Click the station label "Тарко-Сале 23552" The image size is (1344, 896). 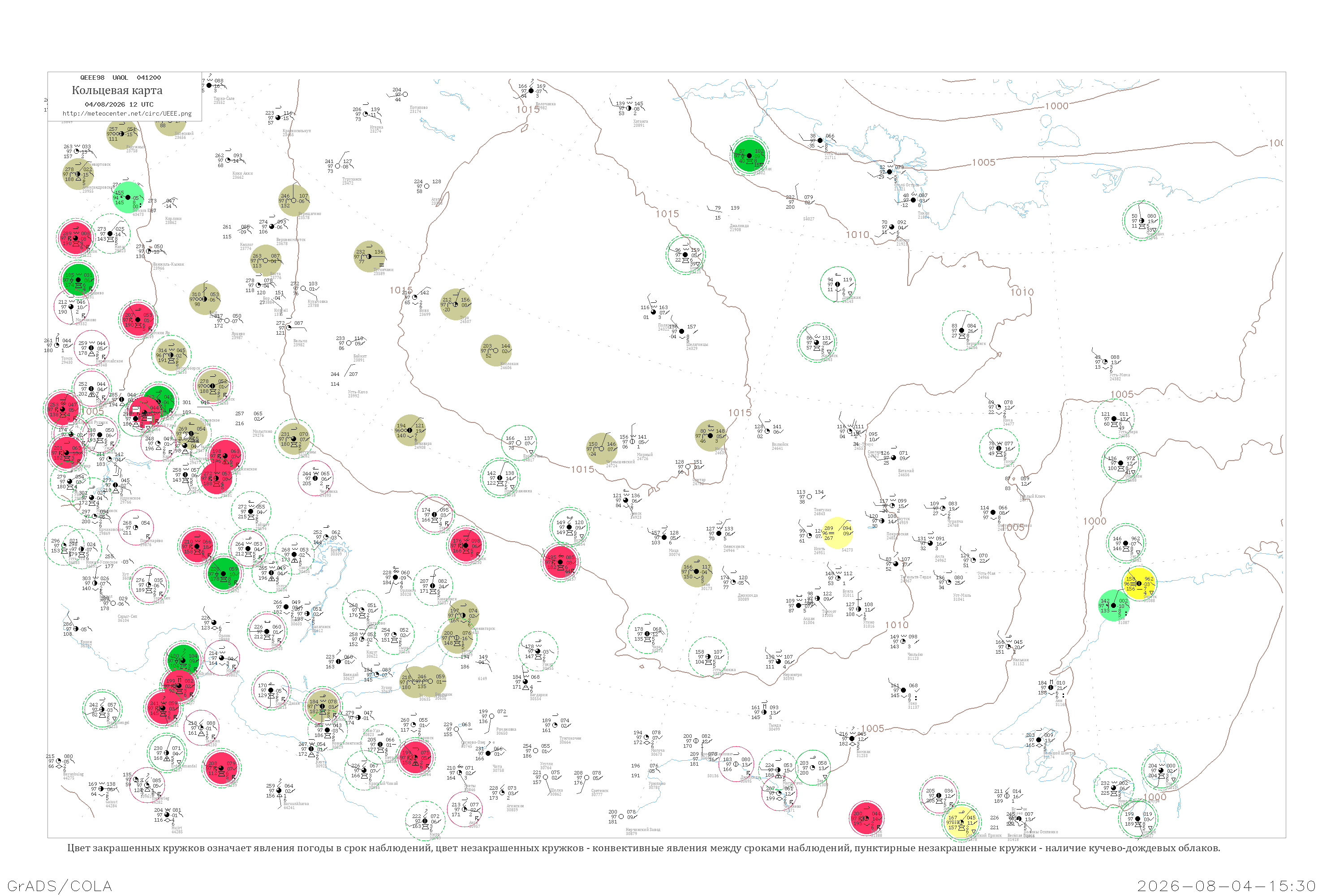(224, 100)
